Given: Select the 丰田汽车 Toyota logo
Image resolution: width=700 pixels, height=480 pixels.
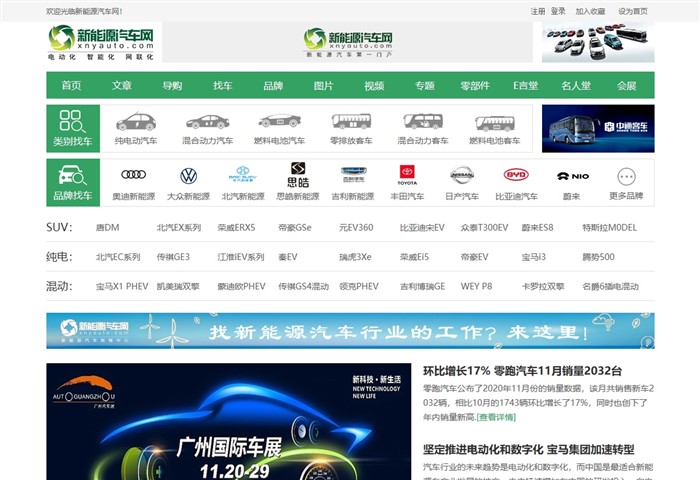Looking at the screenshot, I should click(x=407, y=175).
